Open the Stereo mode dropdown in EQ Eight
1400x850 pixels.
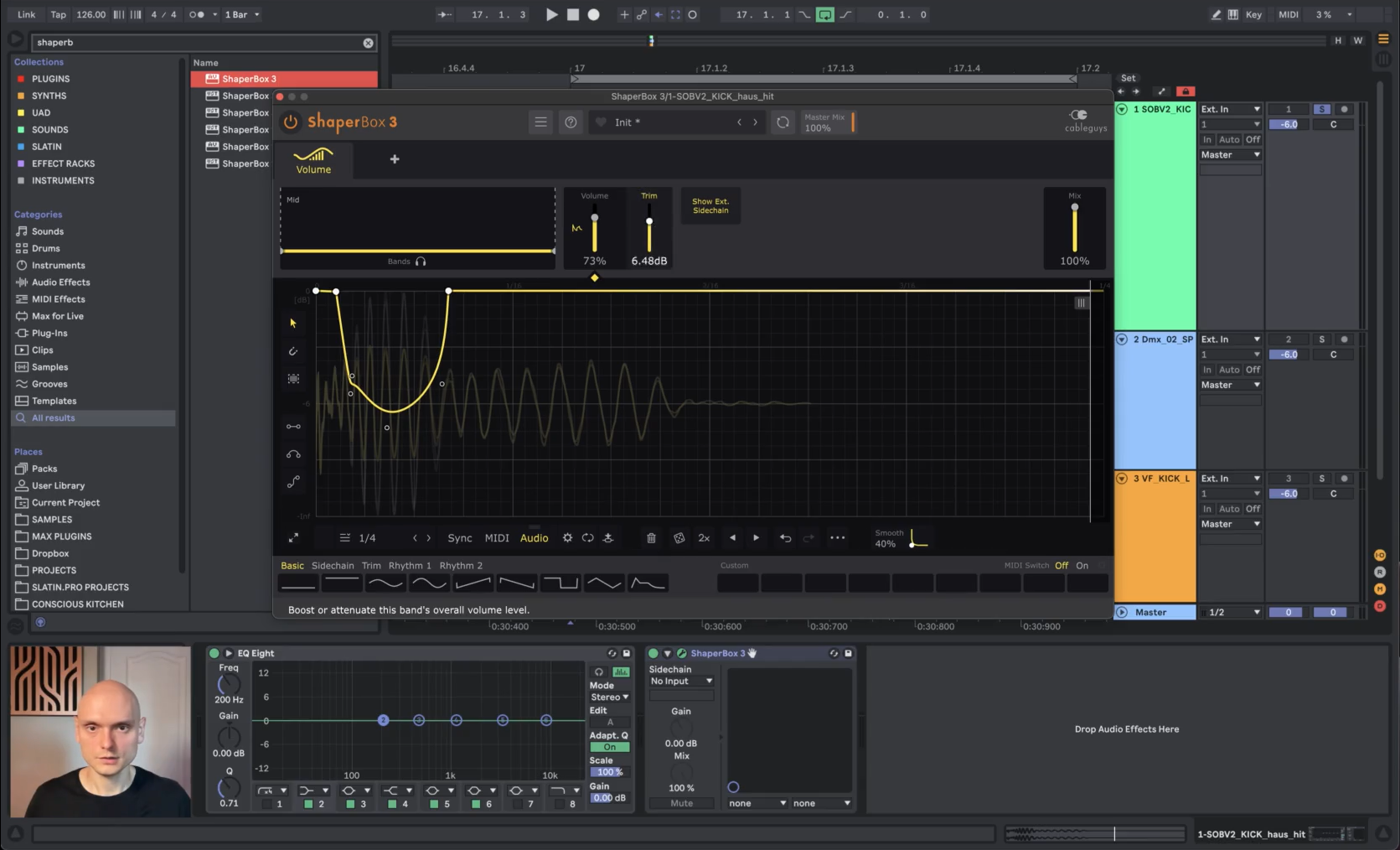(609, 697)
